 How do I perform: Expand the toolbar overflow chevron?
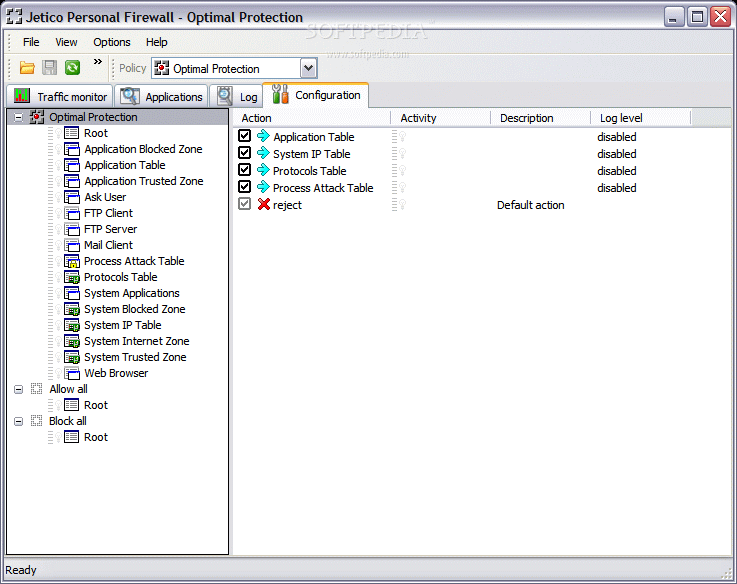[x=98, y=62]
